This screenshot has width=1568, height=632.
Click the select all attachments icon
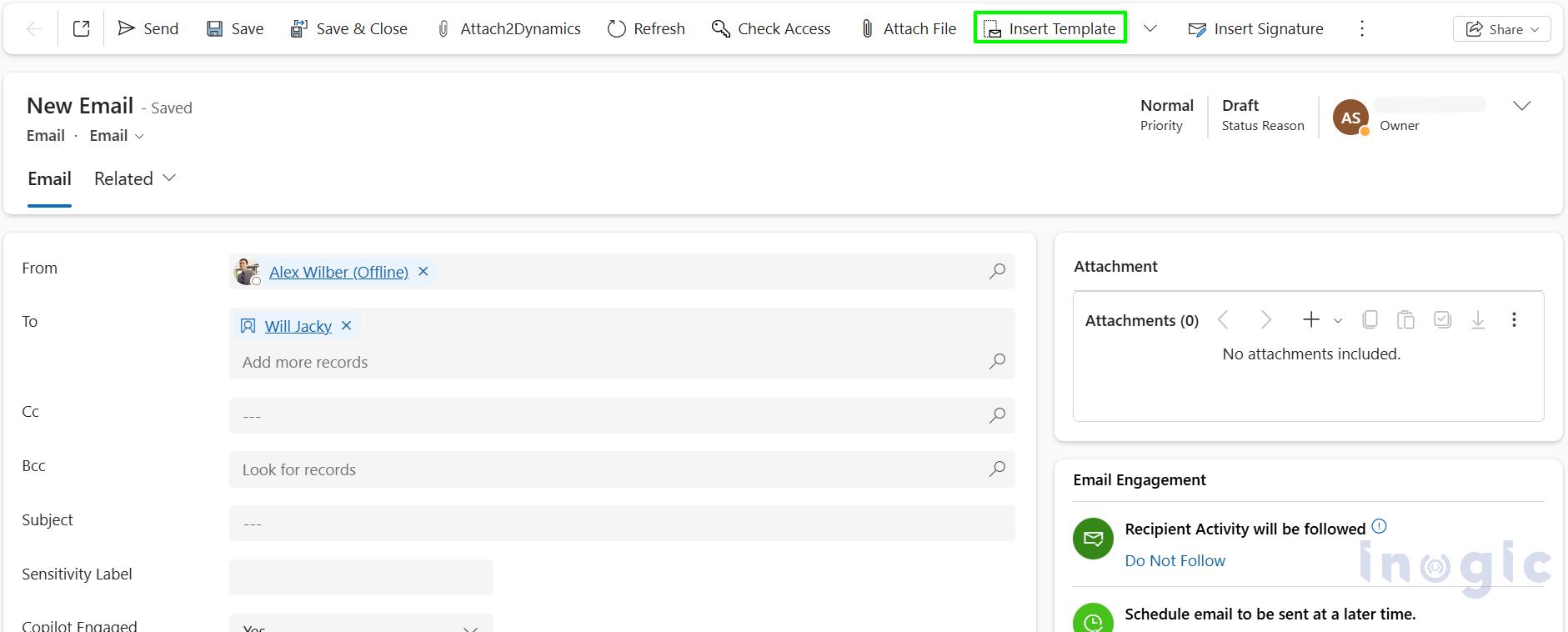tap(1442, 320)
